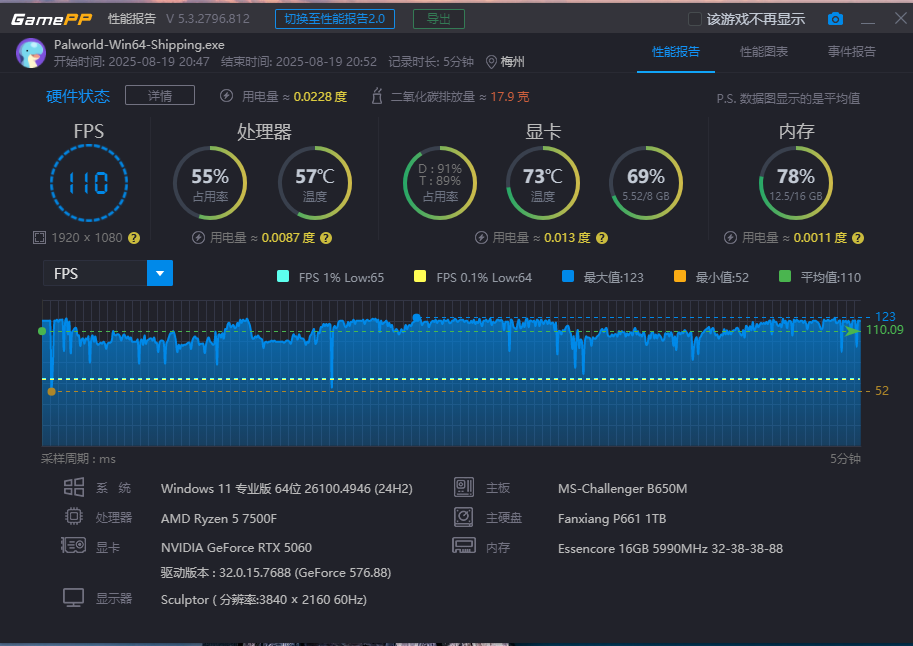Image resolution: width=913 pixels, height=646 pixels.
Task: Click 切换至性能报告2.0 button
Action: click(335, 19)
